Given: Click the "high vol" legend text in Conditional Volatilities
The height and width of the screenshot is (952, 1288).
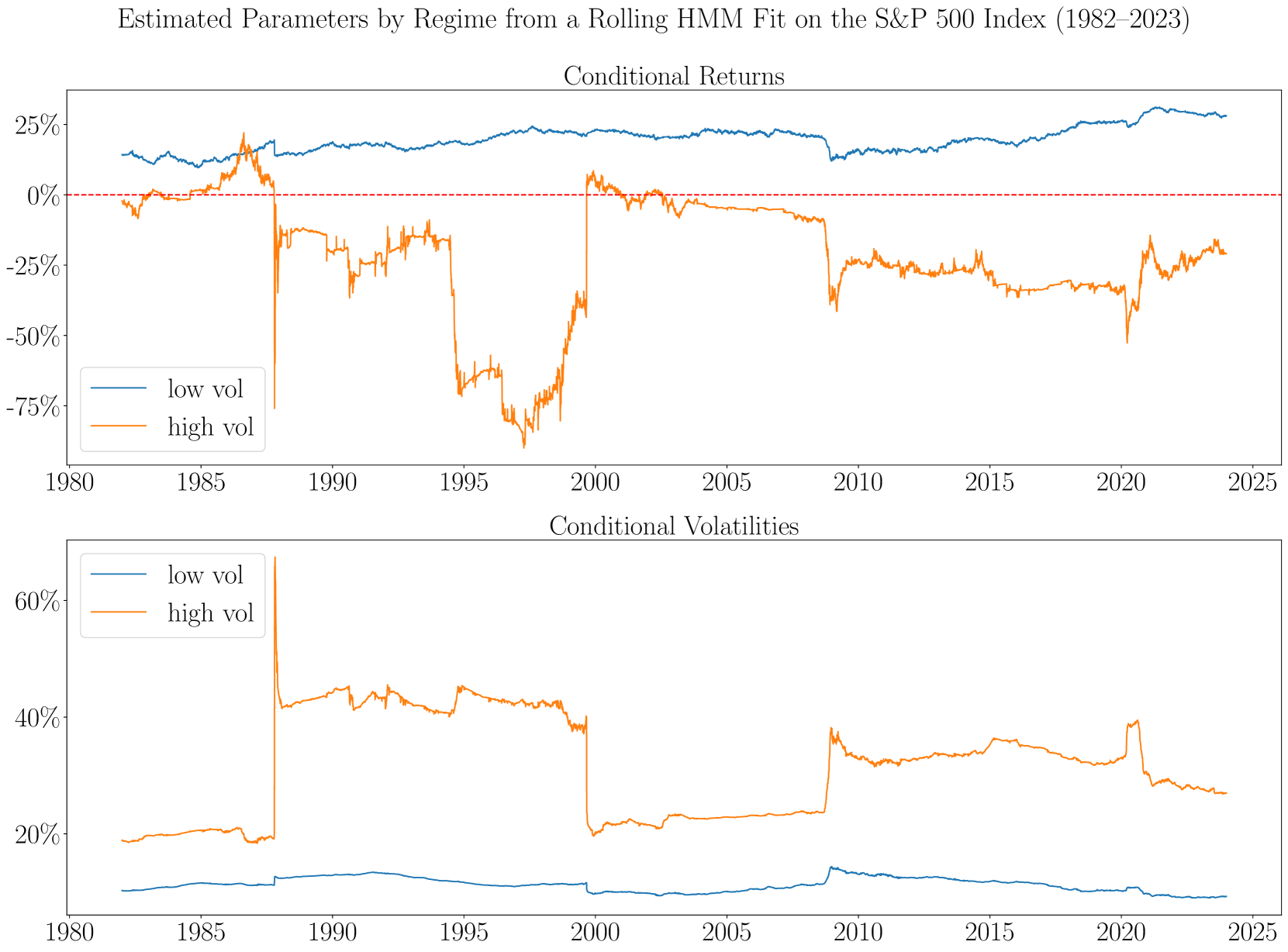Looking at the screenshot, I should [211, 612].
